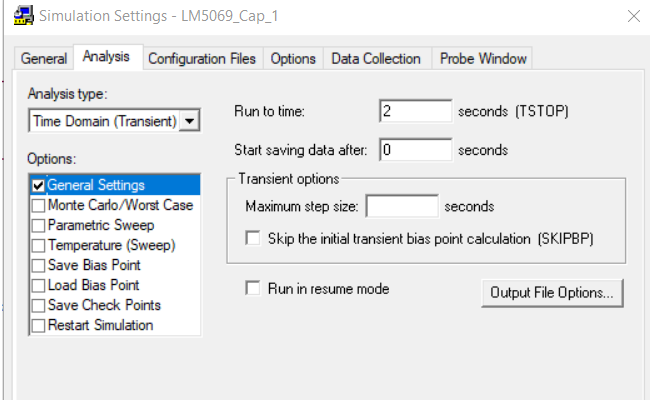Screen dimensions: 650x400
Task: Enable Skip initial transient bias point calculation
Action: coord(253,238)
